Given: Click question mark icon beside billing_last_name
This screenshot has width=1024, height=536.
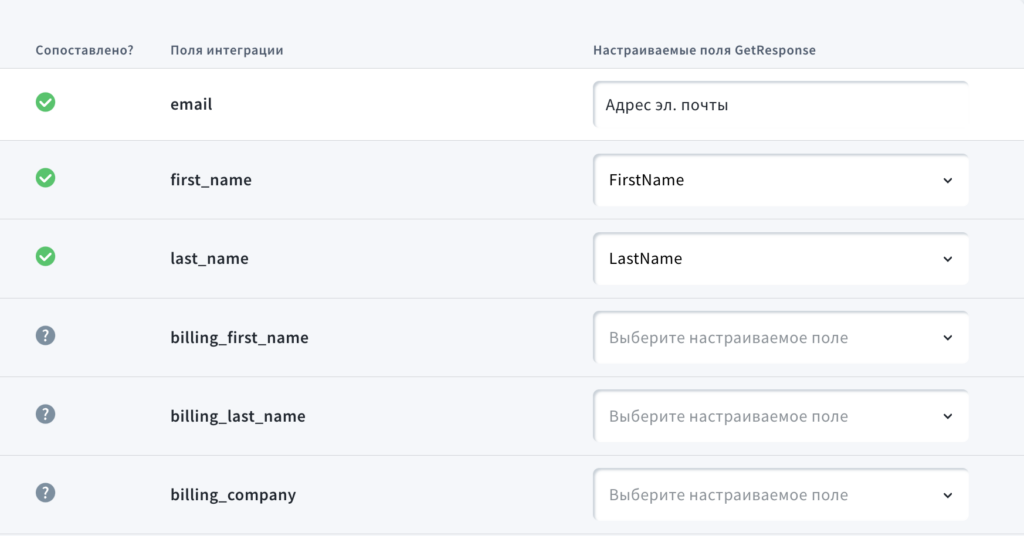Looking at the screenshot, I should point(45,414).
